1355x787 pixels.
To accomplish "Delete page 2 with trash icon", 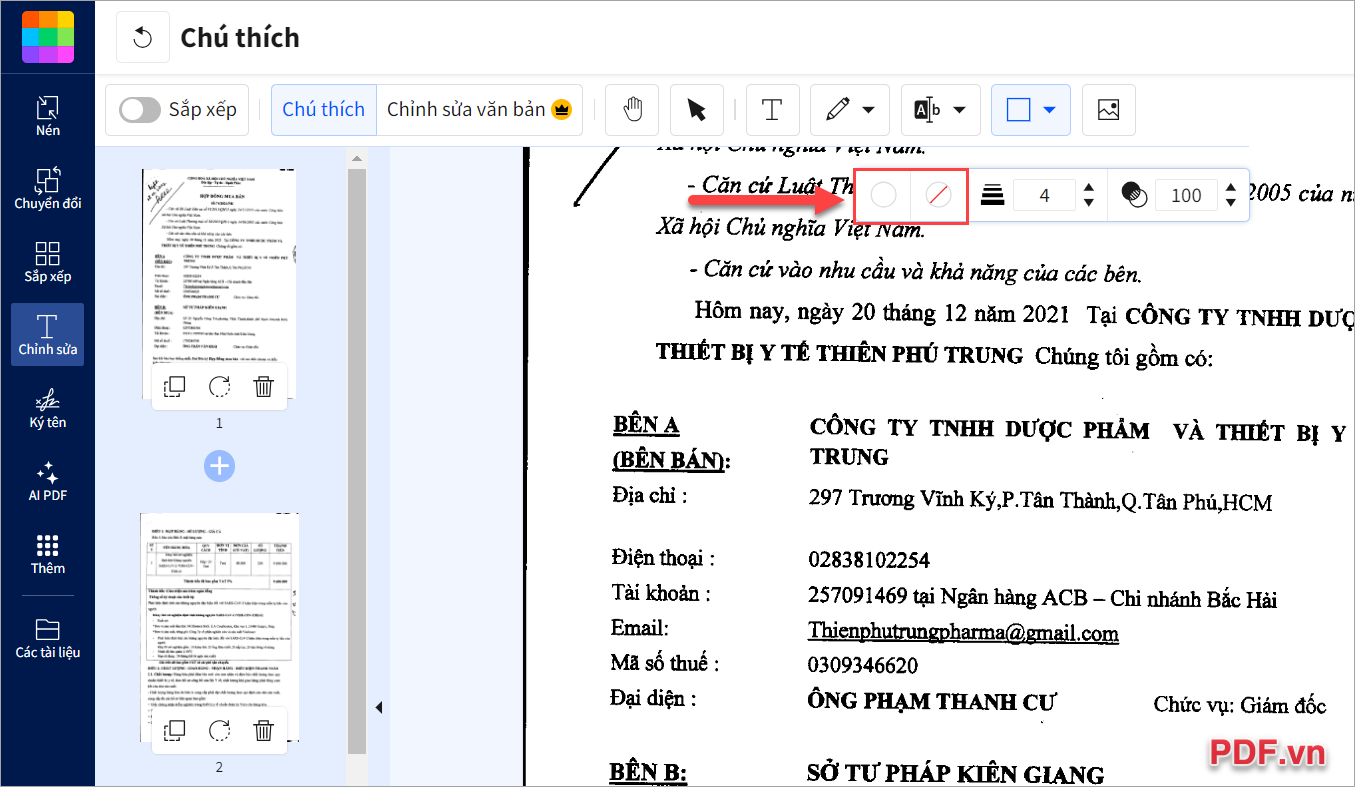I will pos(264,731).
